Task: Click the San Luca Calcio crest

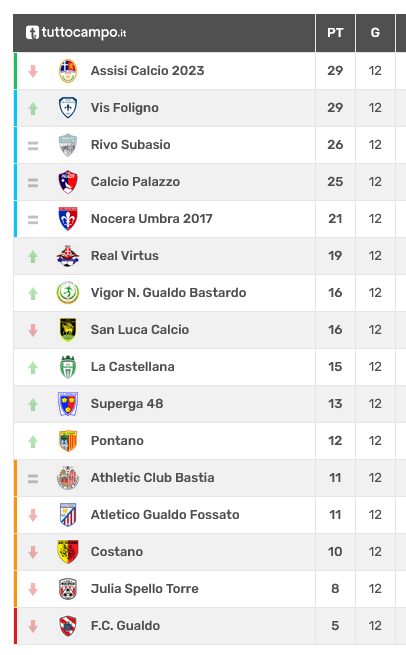Action: [68, 330]
